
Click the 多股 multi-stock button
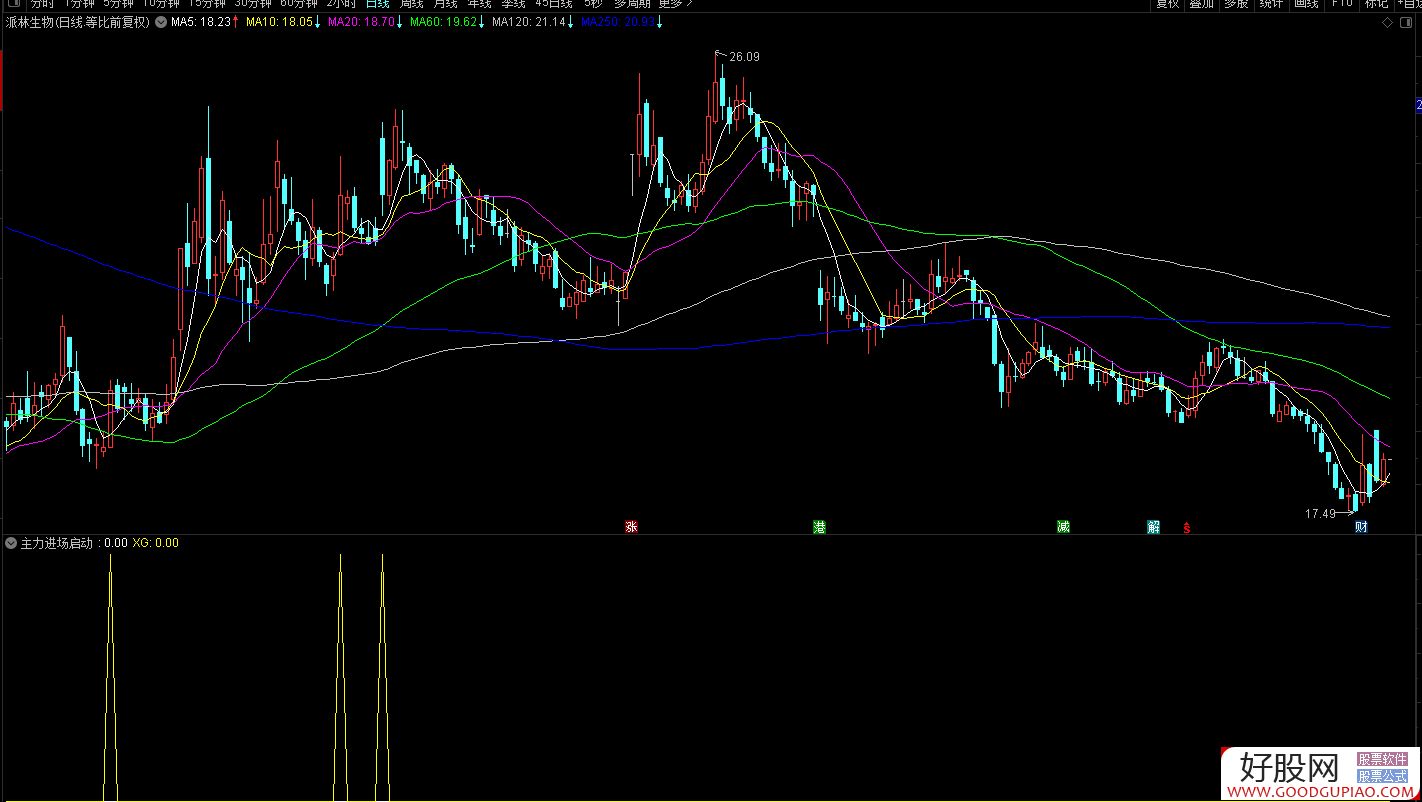click(1236, 4)
